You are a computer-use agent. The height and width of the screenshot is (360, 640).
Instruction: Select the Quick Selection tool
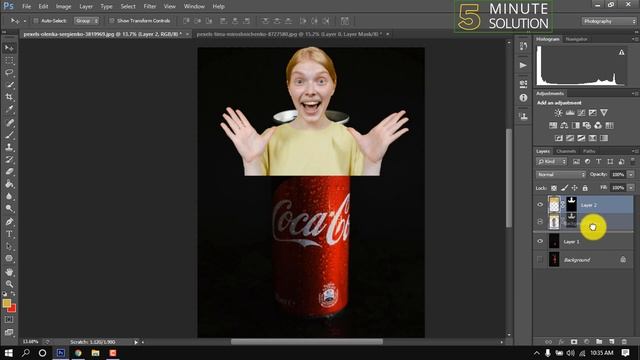click(9, 85)
